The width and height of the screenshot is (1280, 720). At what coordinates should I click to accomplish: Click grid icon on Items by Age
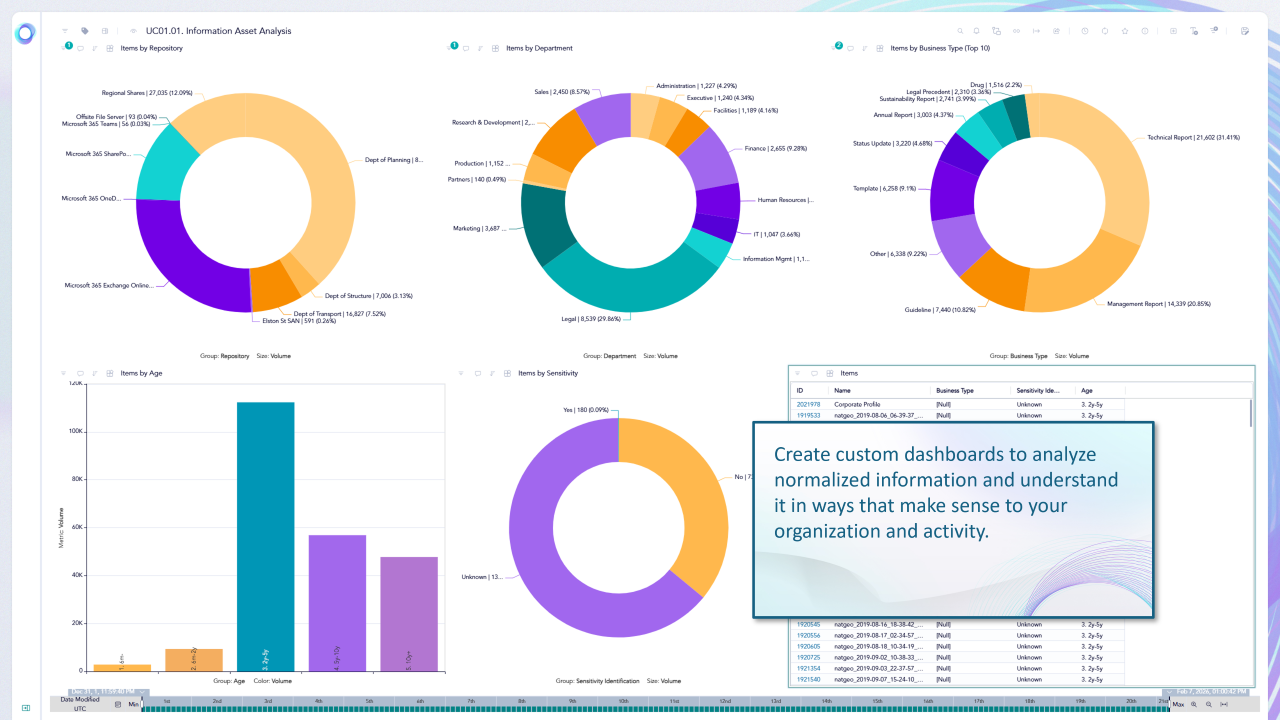[110, 373]
